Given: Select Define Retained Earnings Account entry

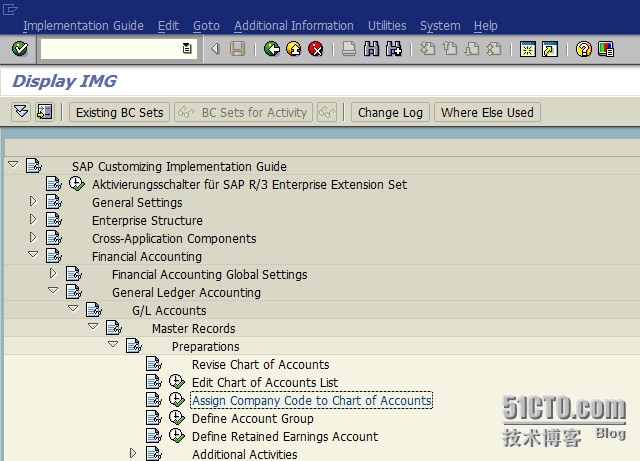Looking at the screenshot, I should pyautogui.click(x=285, y=436).
